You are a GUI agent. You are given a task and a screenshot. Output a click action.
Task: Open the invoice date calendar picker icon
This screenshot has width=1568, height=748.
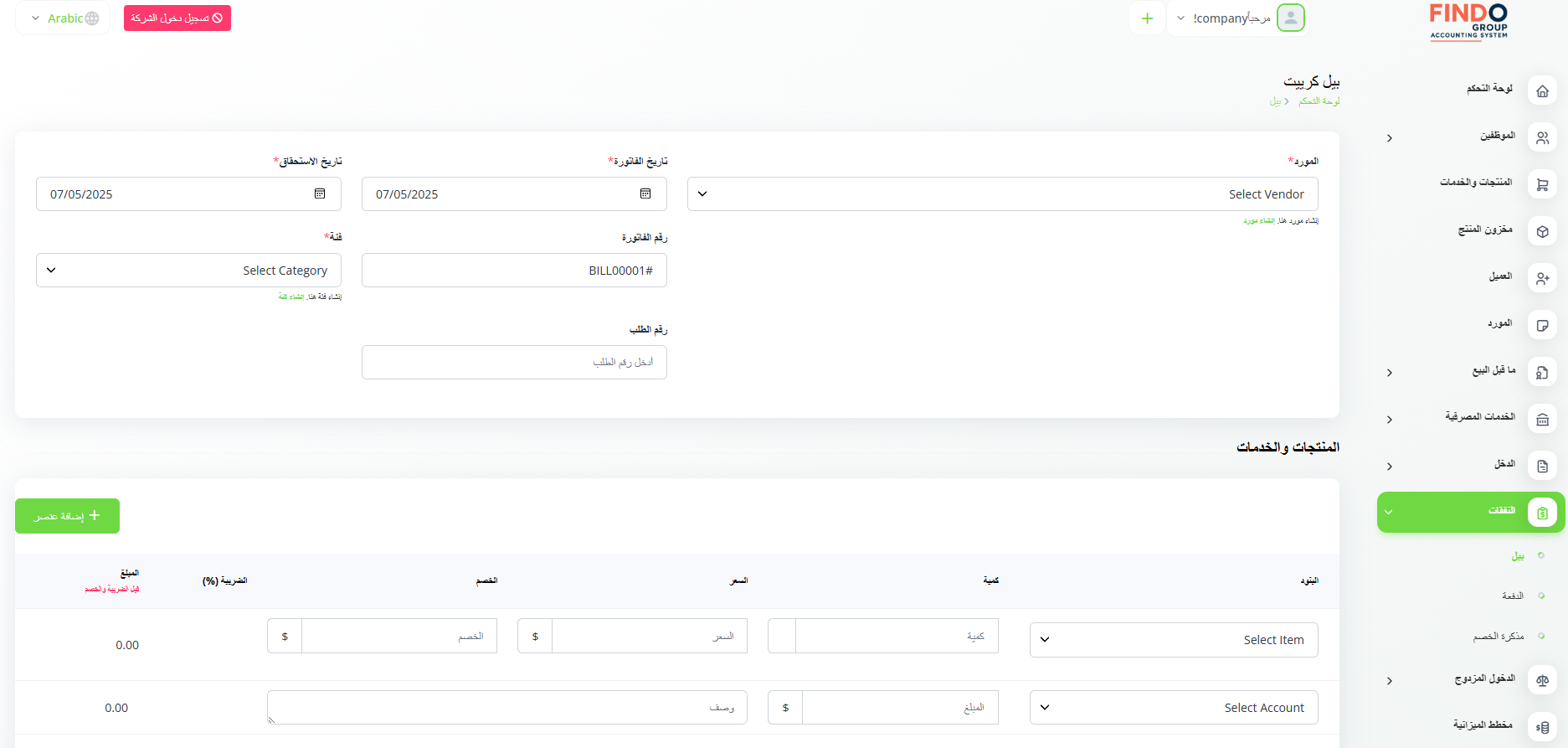pyautogui.click(x=645, y=193)
